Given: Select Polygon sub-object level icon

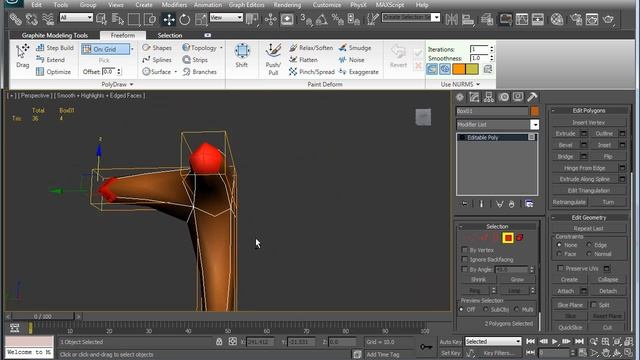Looking at the screenshot, I should tap(508, 238).
